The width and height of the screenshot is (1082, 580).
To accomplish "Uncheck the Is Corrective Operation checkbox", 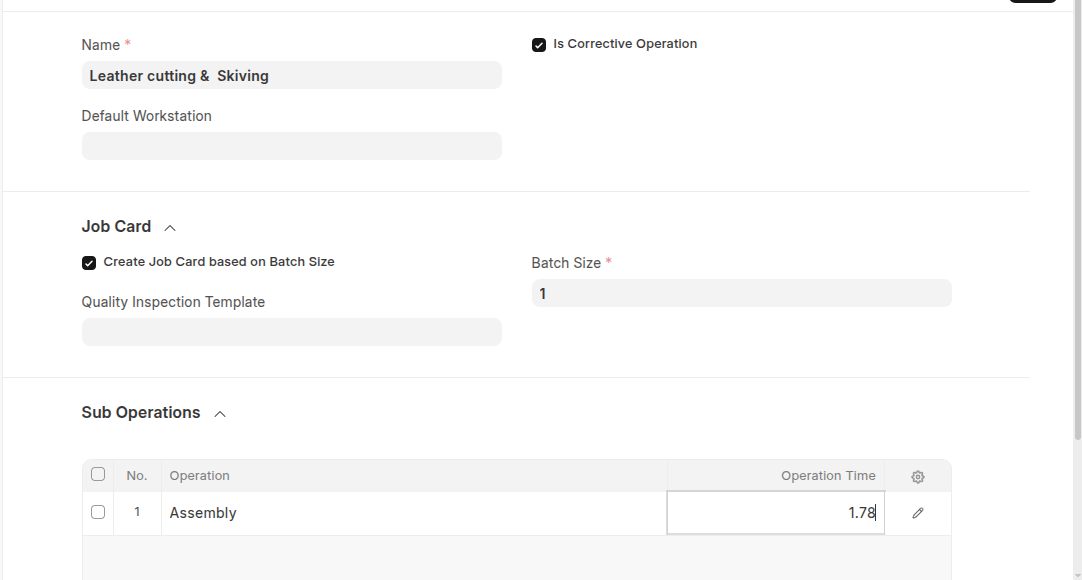I will 539,45.
